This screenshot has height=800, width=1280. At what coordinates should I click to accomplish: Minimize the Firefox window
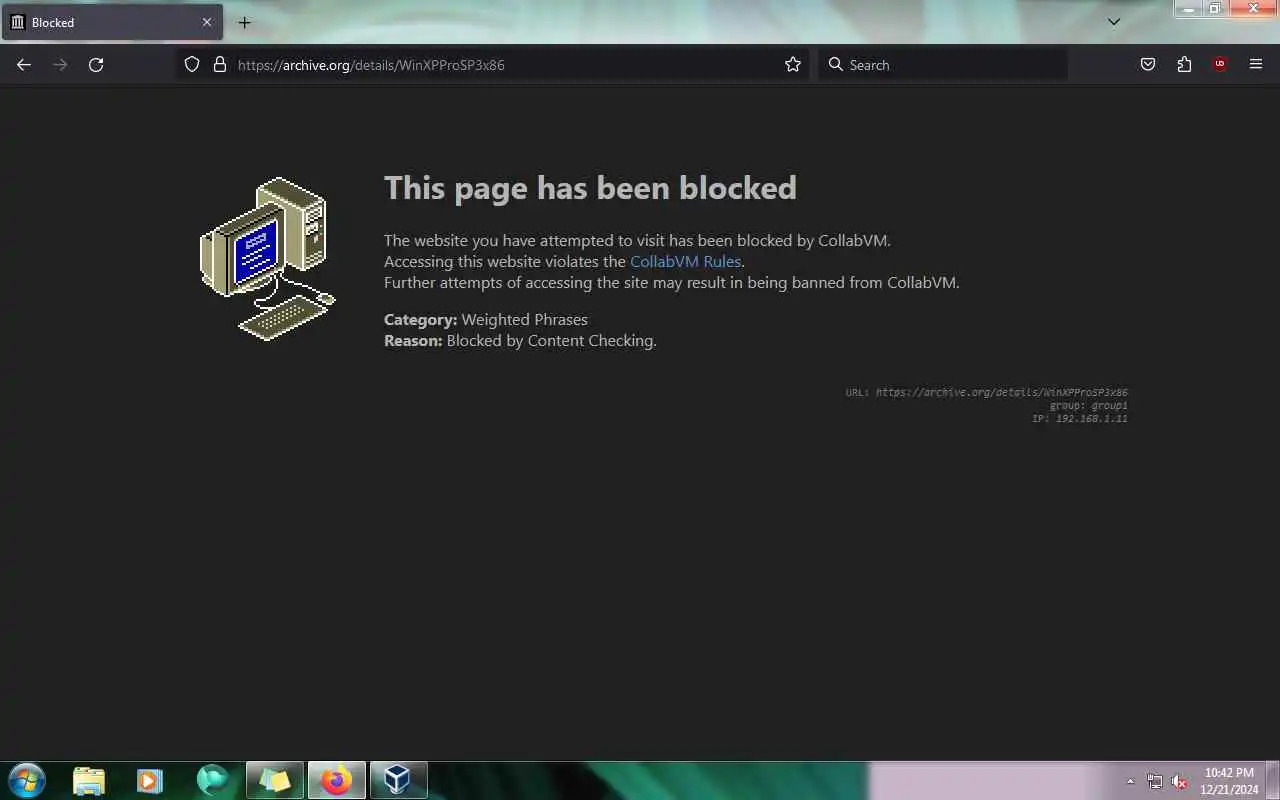1188,8
